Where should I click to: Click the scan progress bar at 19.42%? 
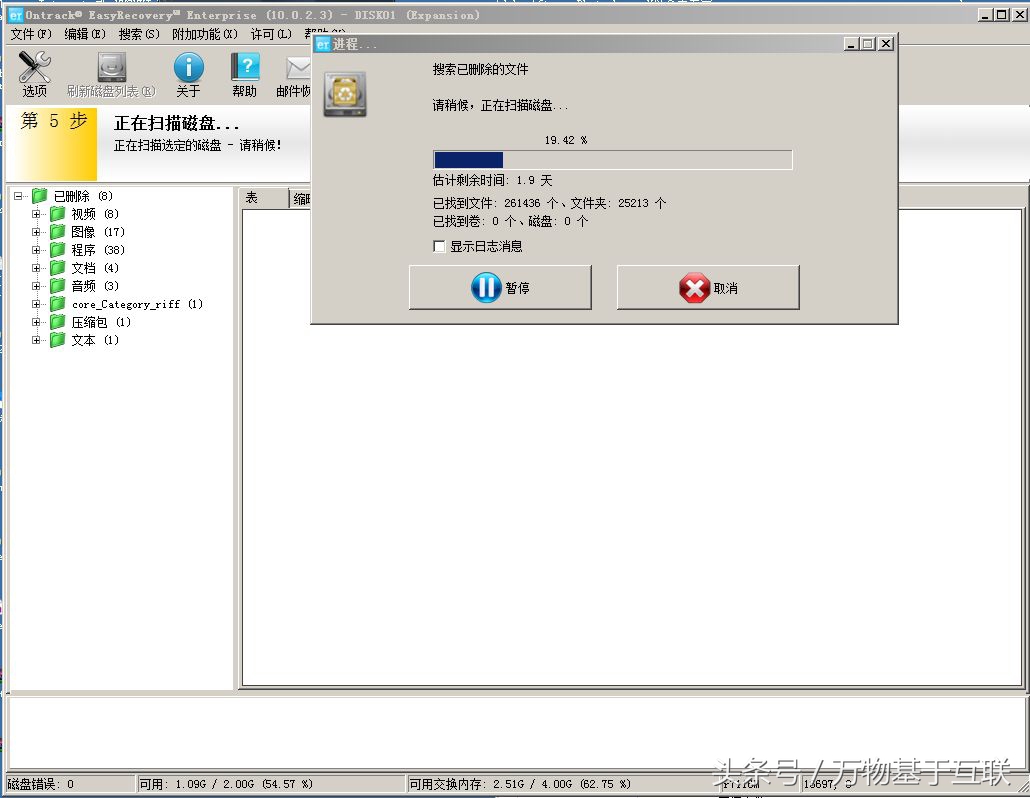pyautogui.click(x=612, y=160)
